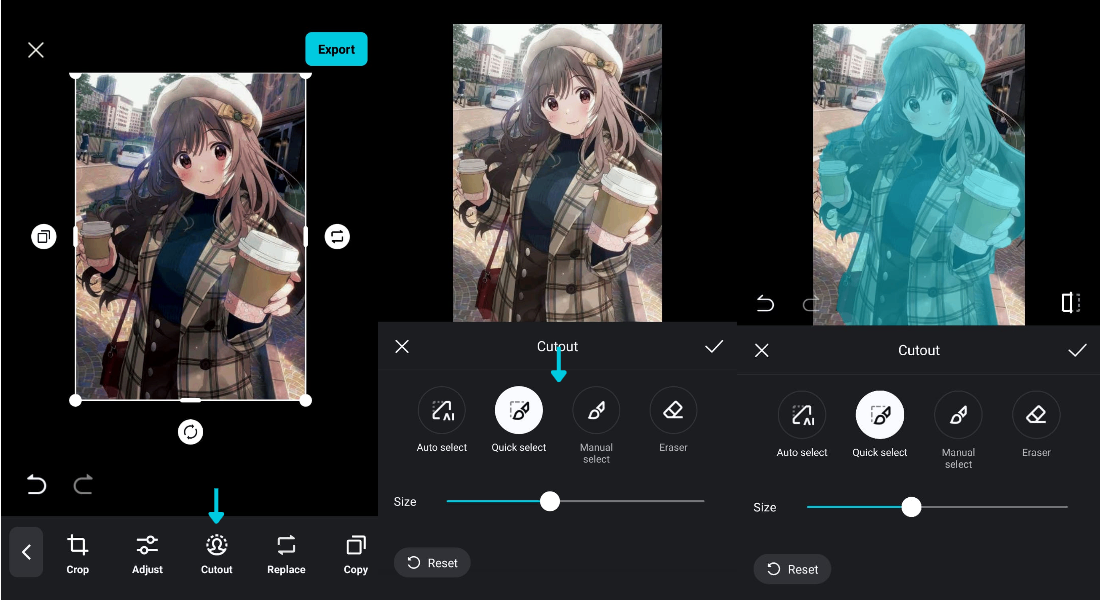The width and height of the screenshot is (1100, 600).
Task: Choose Manual select in the right panel
Action: coord(958,431)
